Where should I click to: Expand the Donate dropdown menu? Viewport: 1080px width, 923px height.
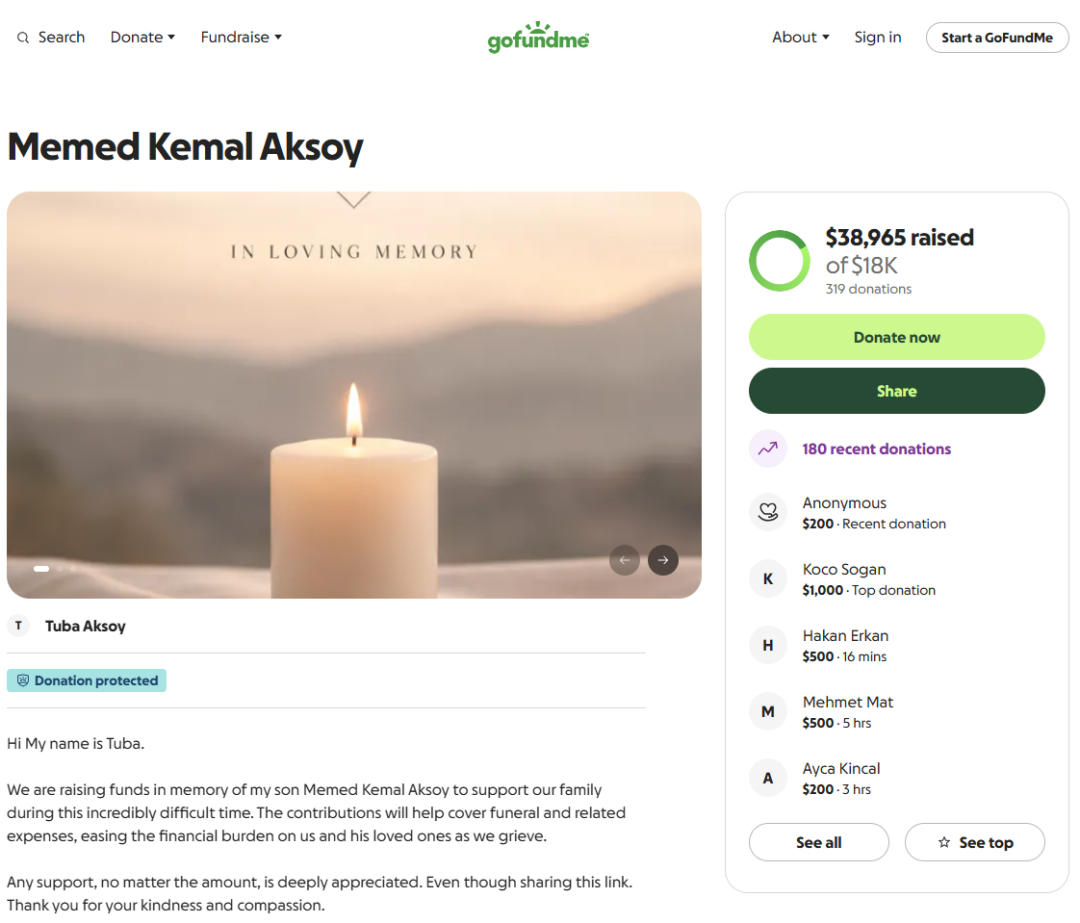(x=143, y=37)
